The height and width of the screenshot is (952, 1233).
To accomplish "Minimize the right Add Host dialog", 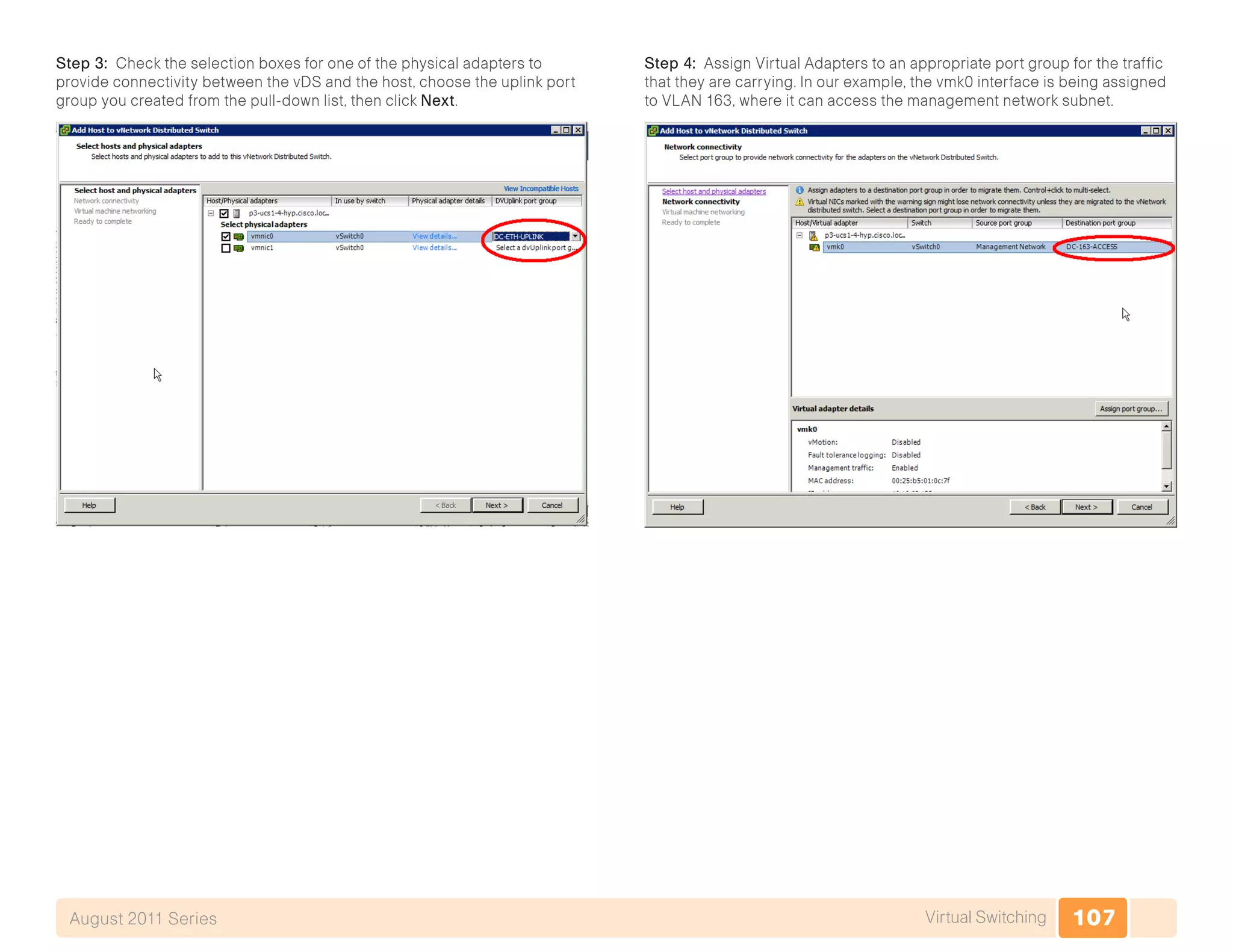I will coord(1145,131).
